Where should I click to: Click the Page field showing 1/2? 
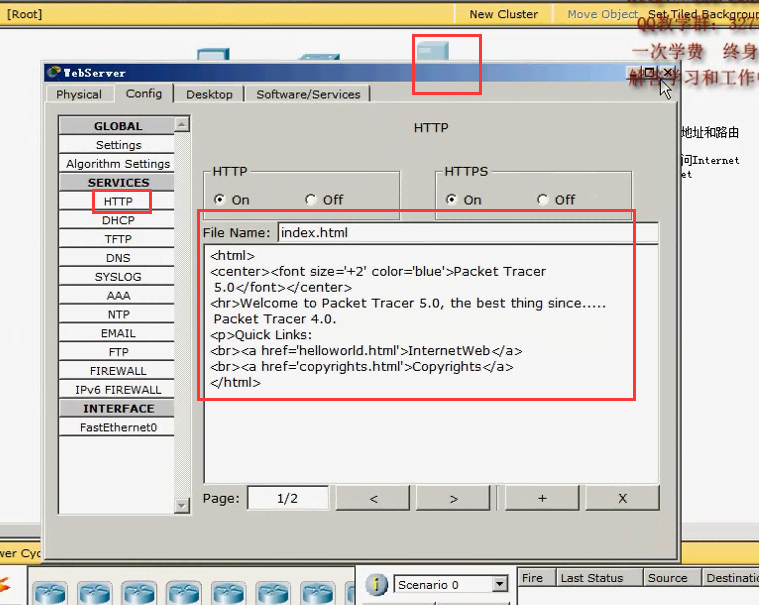pyautogui.click(x=288, y=499)
